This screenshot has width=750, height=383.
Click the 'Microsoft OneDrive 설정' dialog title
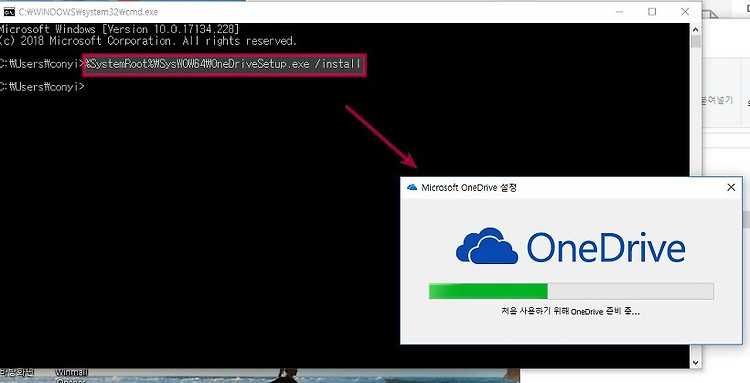click(x=469, y=187)
